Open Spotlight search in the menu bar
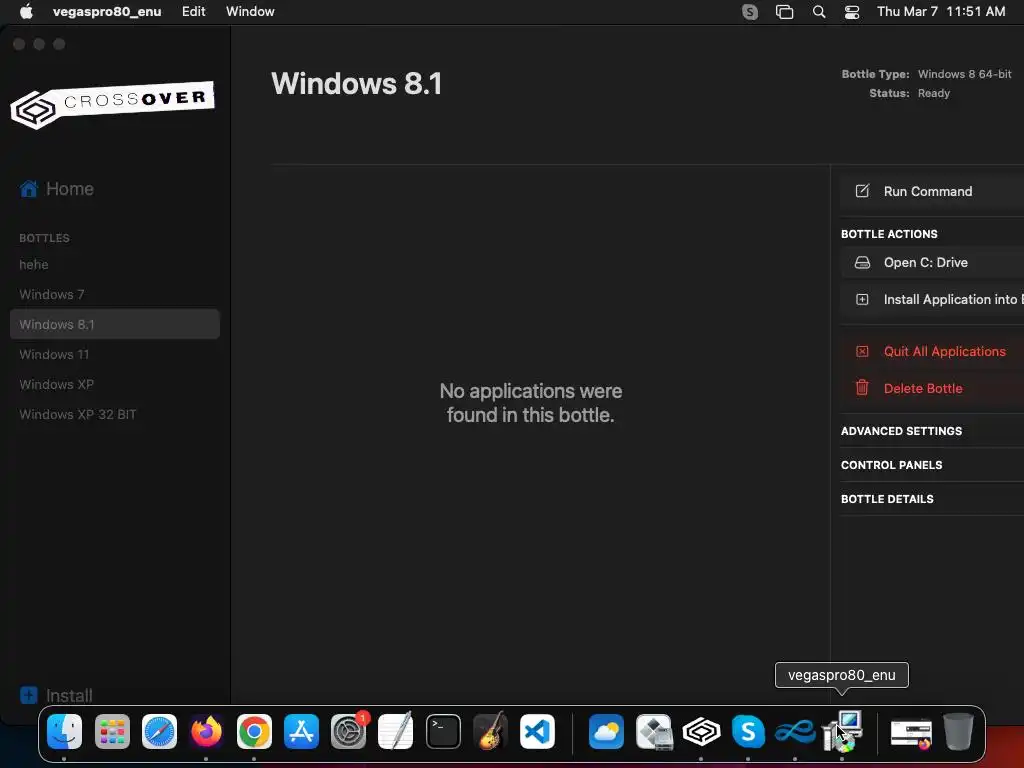Image resolution: width=1024 pixels, height=768 pixels. coord(818,12)
